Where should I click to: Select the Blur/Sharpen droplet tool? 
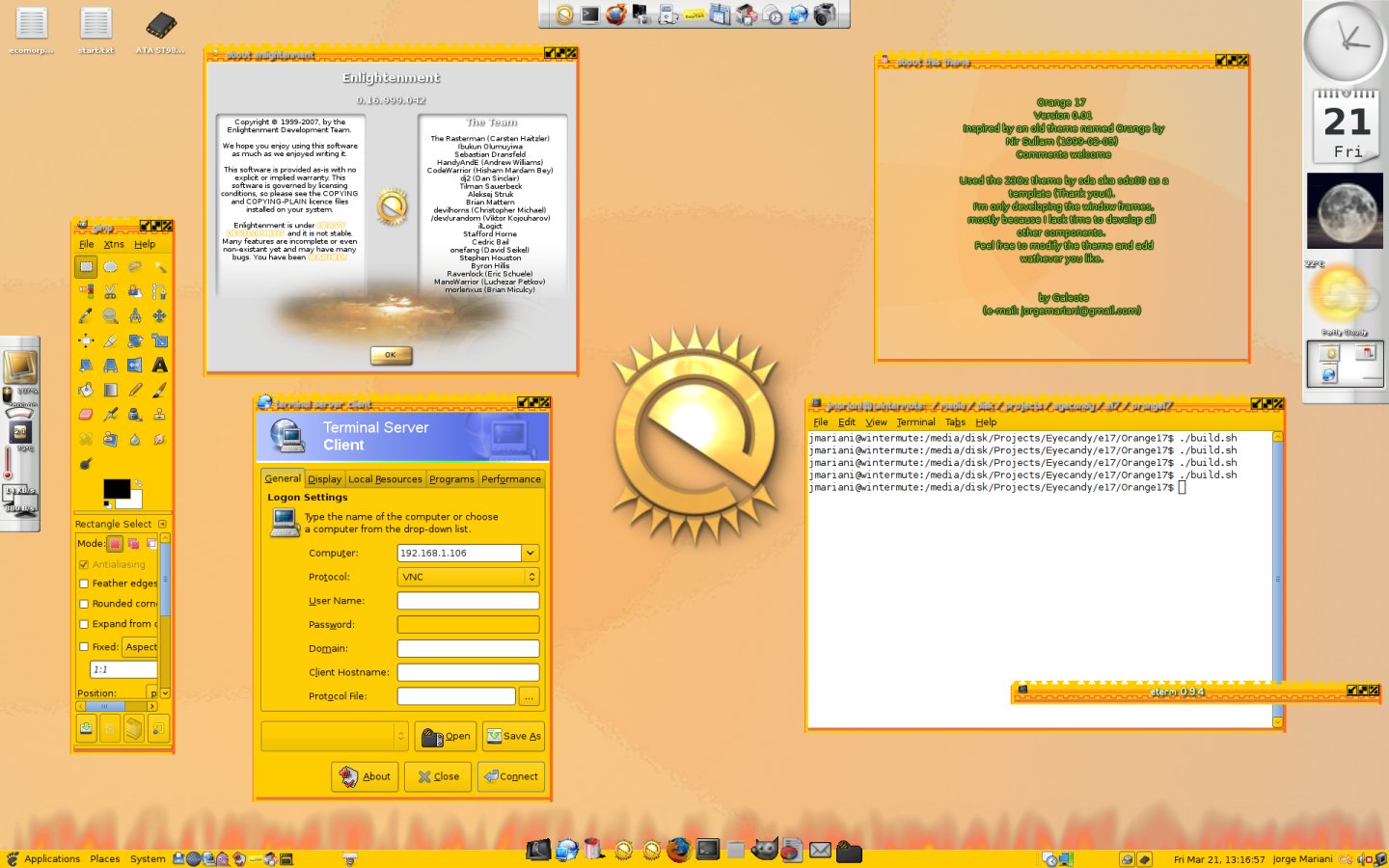coord(135,439)
